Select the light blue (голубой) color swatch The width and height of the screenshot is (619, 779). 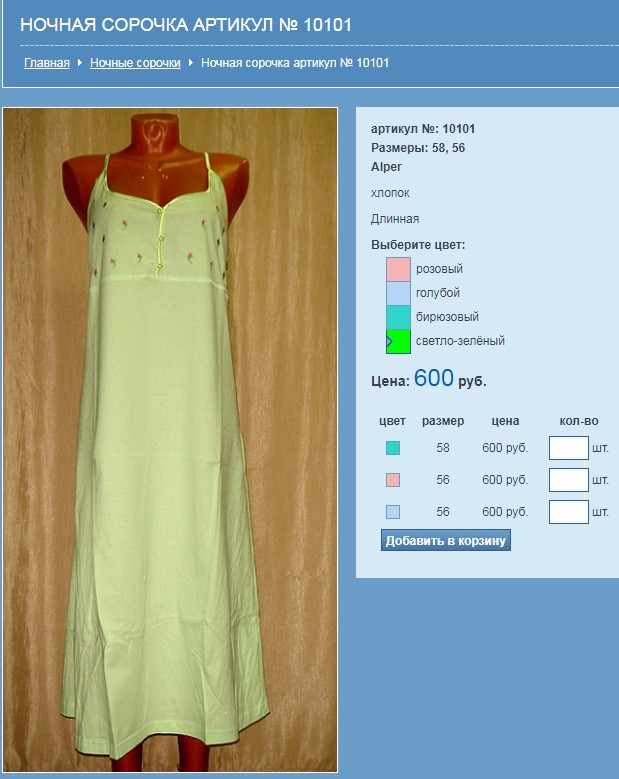click(398, 293)
